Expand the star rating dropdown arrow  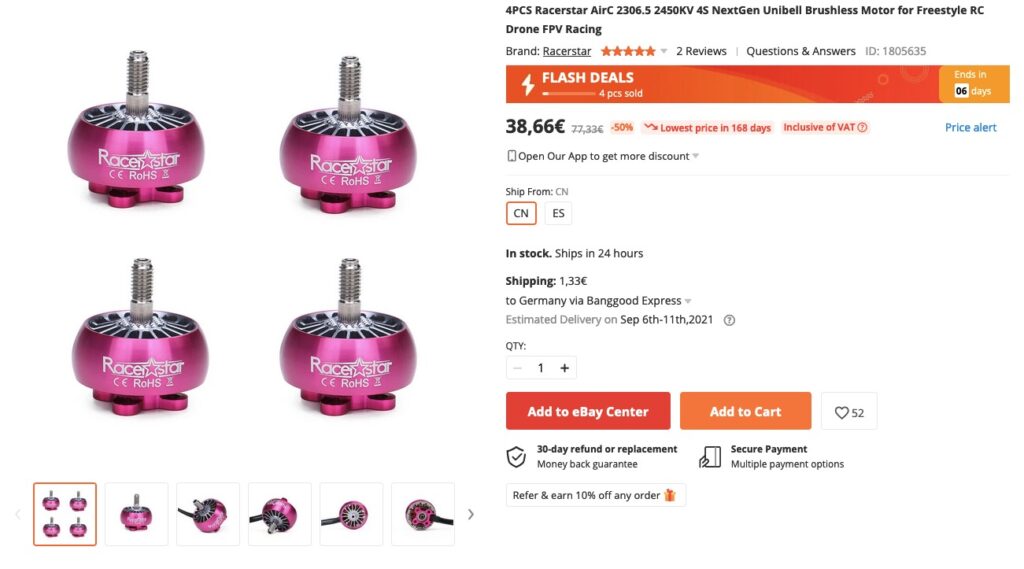(664, 51)
